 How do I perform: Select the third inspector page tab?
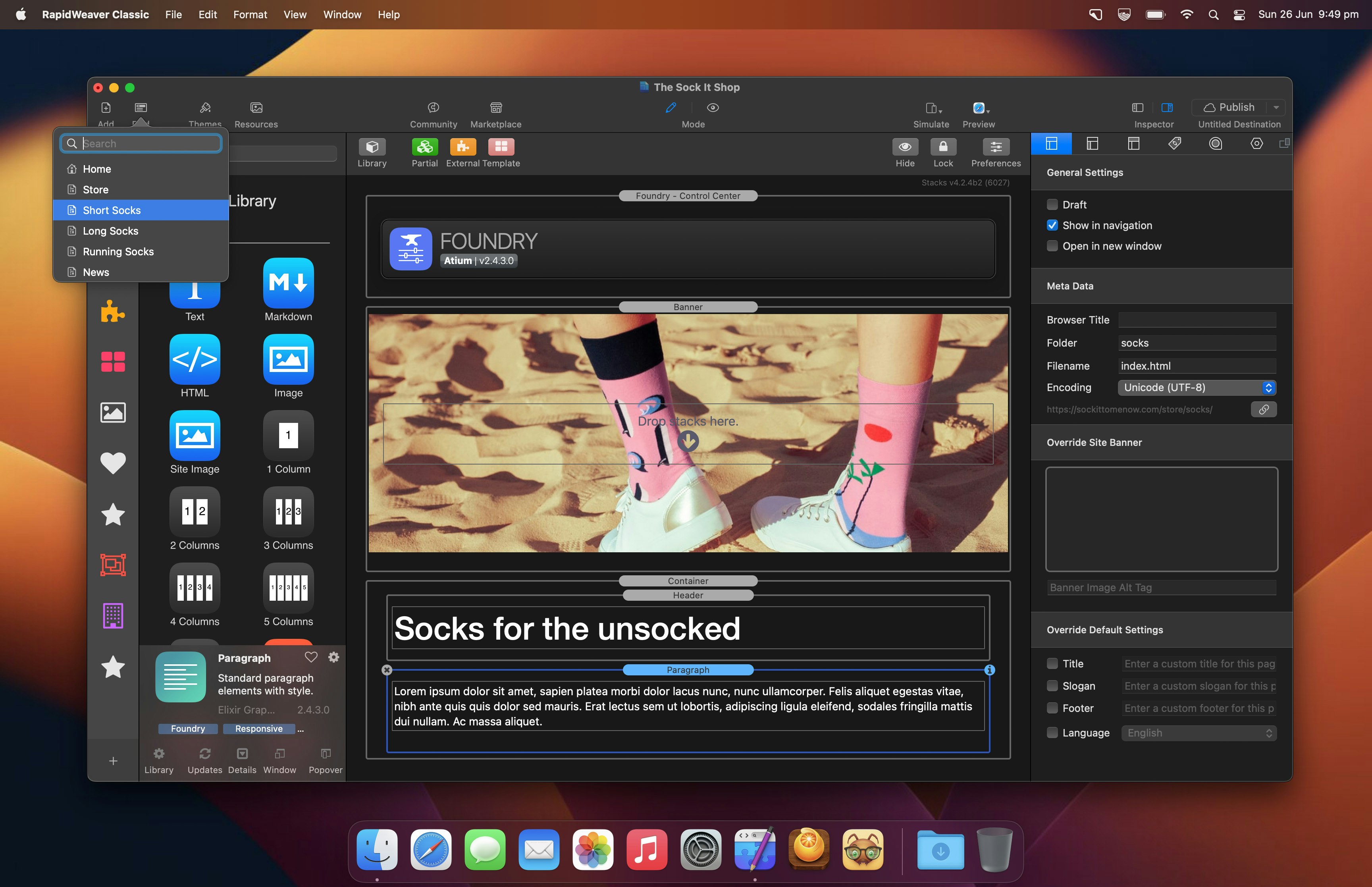(1133, 144)
